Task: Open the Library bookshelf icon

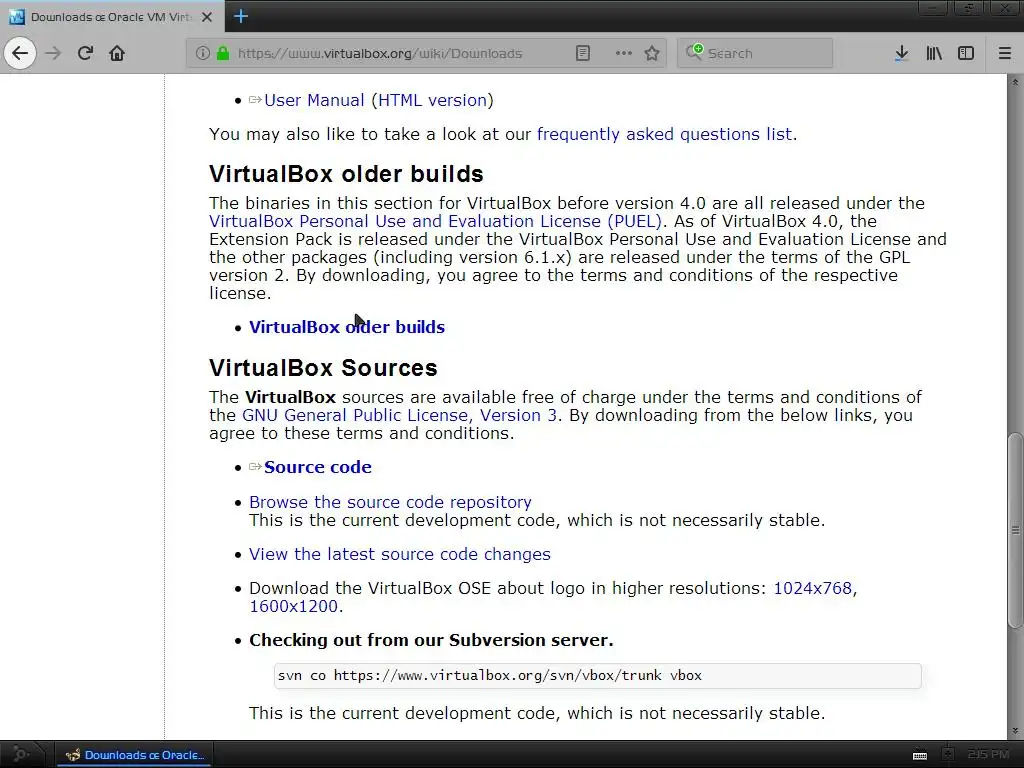Action: point(934,53)
